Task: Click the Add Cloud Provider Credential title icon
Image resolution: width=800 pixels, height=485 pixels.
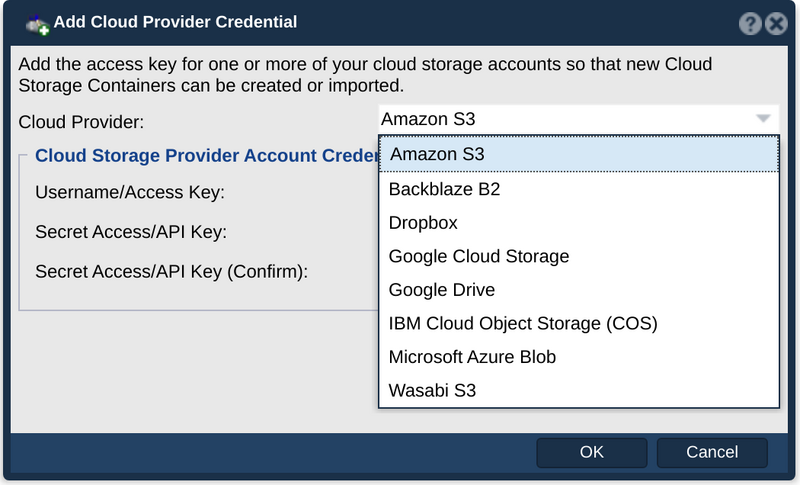Action: click(x=38, y=24)
